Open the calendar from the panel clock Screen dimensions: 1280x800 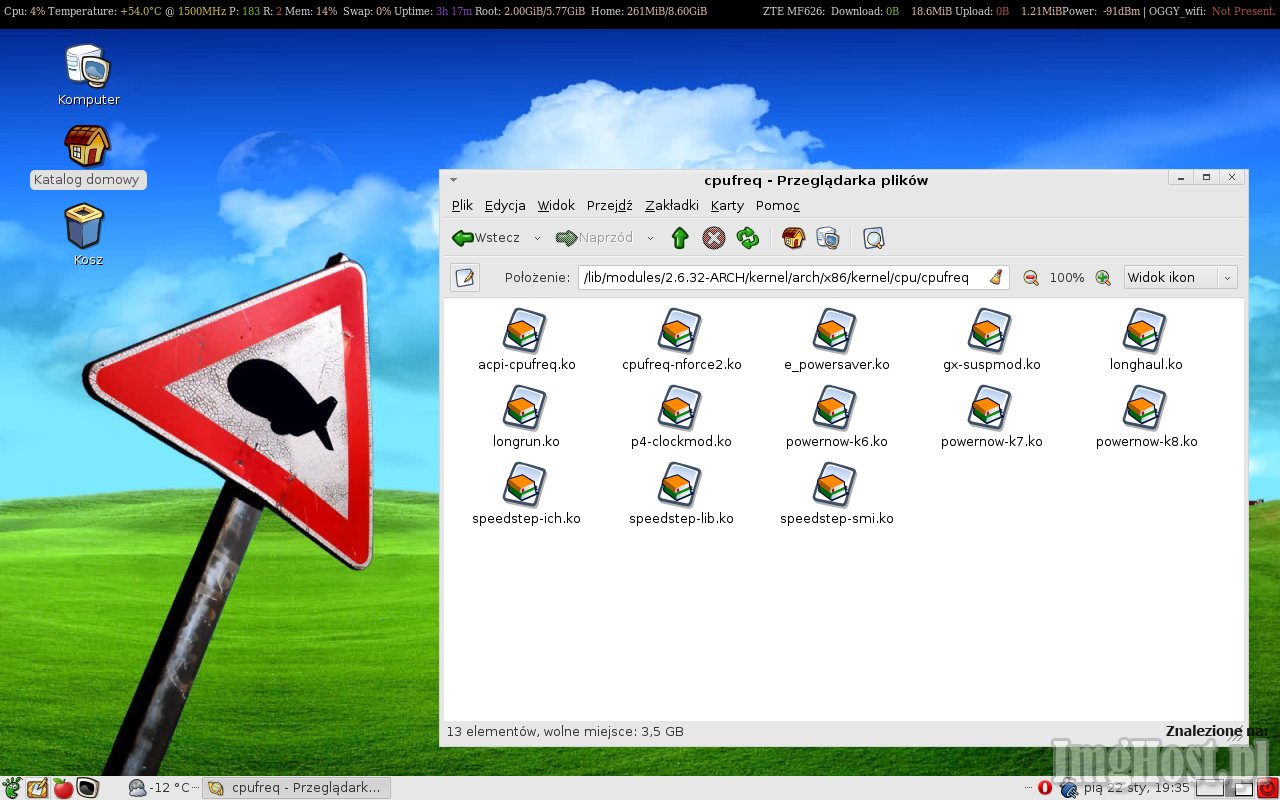pyautogui.click(x=1137, y=788)
